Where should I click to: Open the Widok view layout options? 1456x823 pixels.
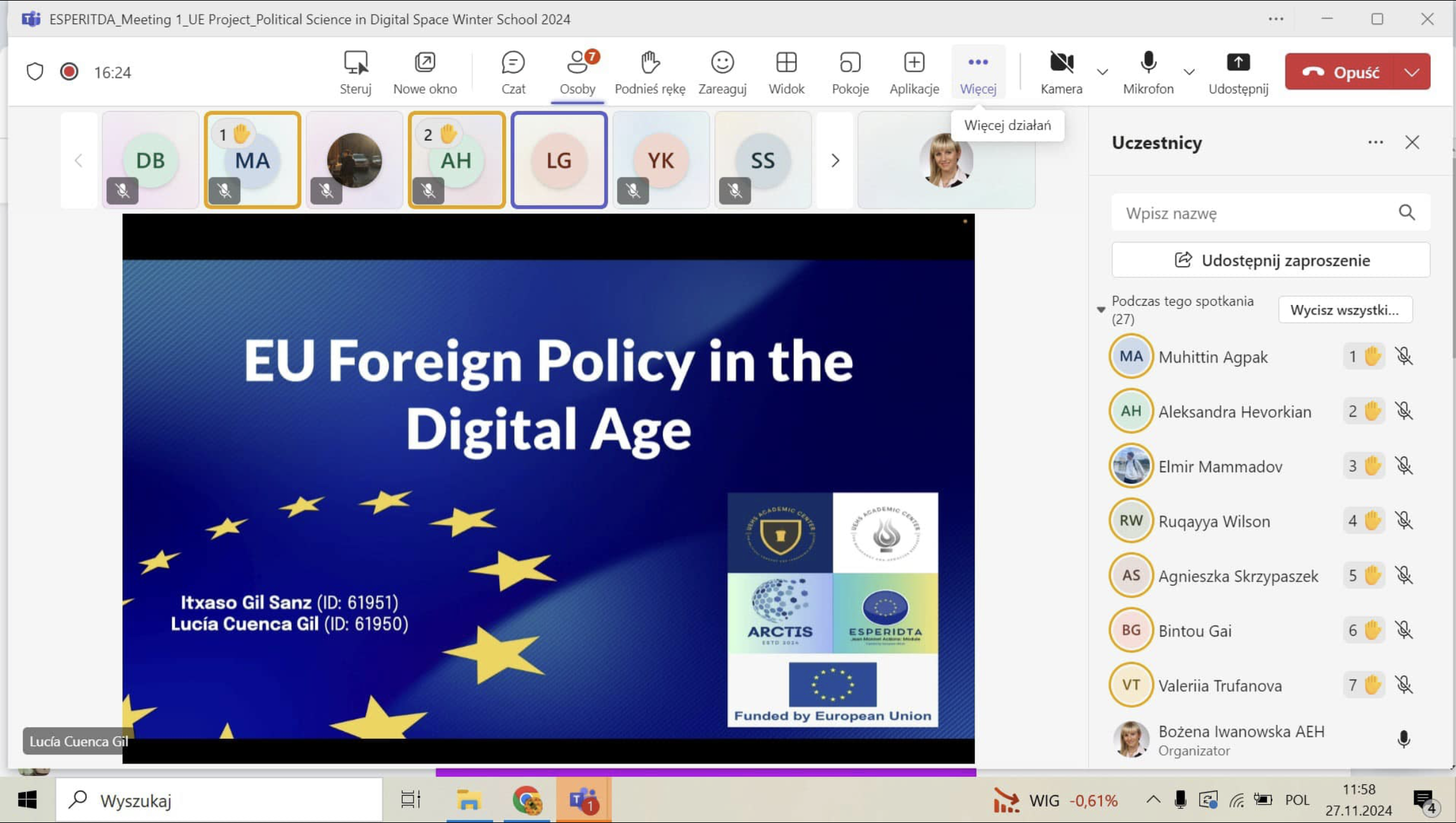click(x=786, y=72)
